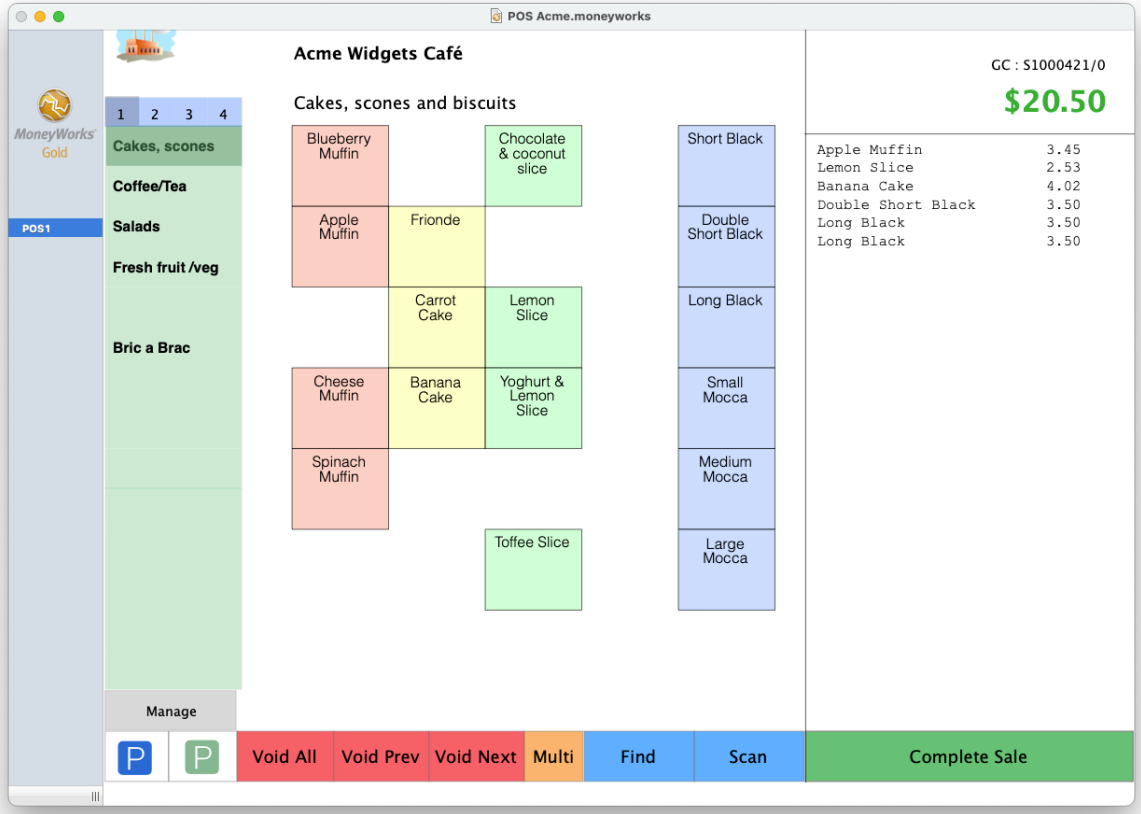Click the MoneyWorks Gold logo
Image resolution: width=1141 pixels, height=814 pixels.
tap(55, 124)
